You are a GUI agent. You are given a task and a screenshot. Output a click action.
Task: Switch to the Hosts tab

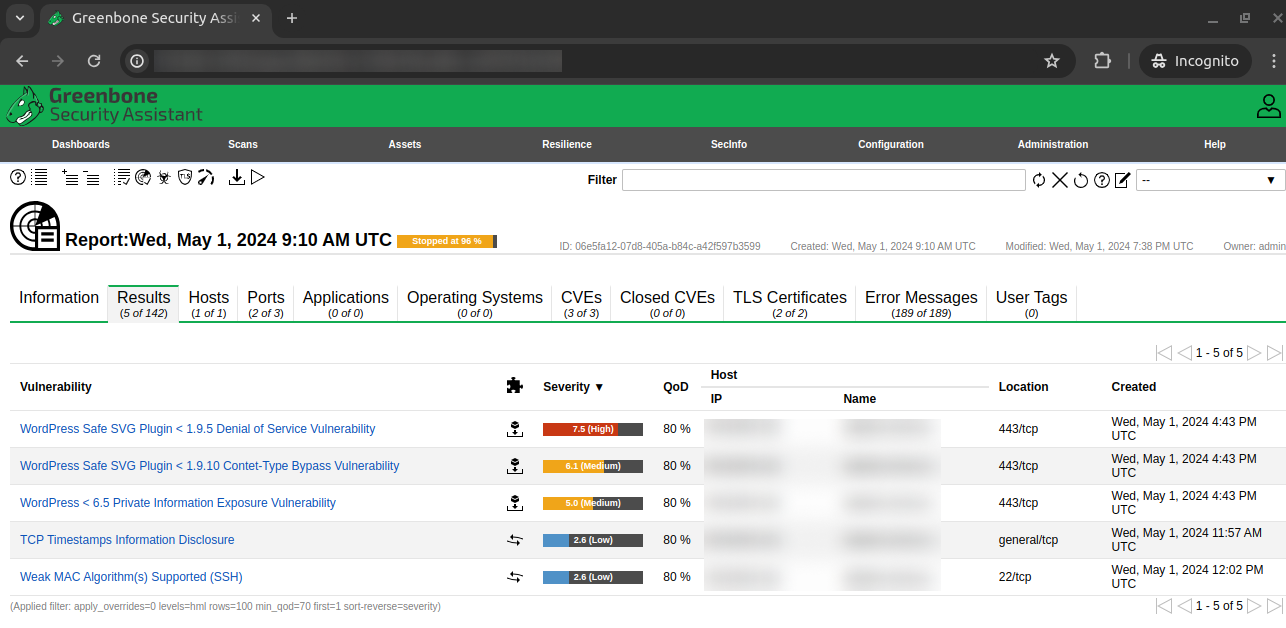(x=209, y=304)
